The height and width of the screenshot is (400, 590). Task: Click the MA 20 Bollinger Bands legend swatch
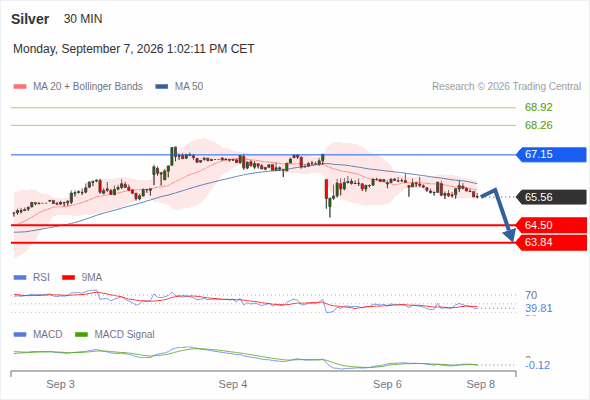click(x=20, y=87)
